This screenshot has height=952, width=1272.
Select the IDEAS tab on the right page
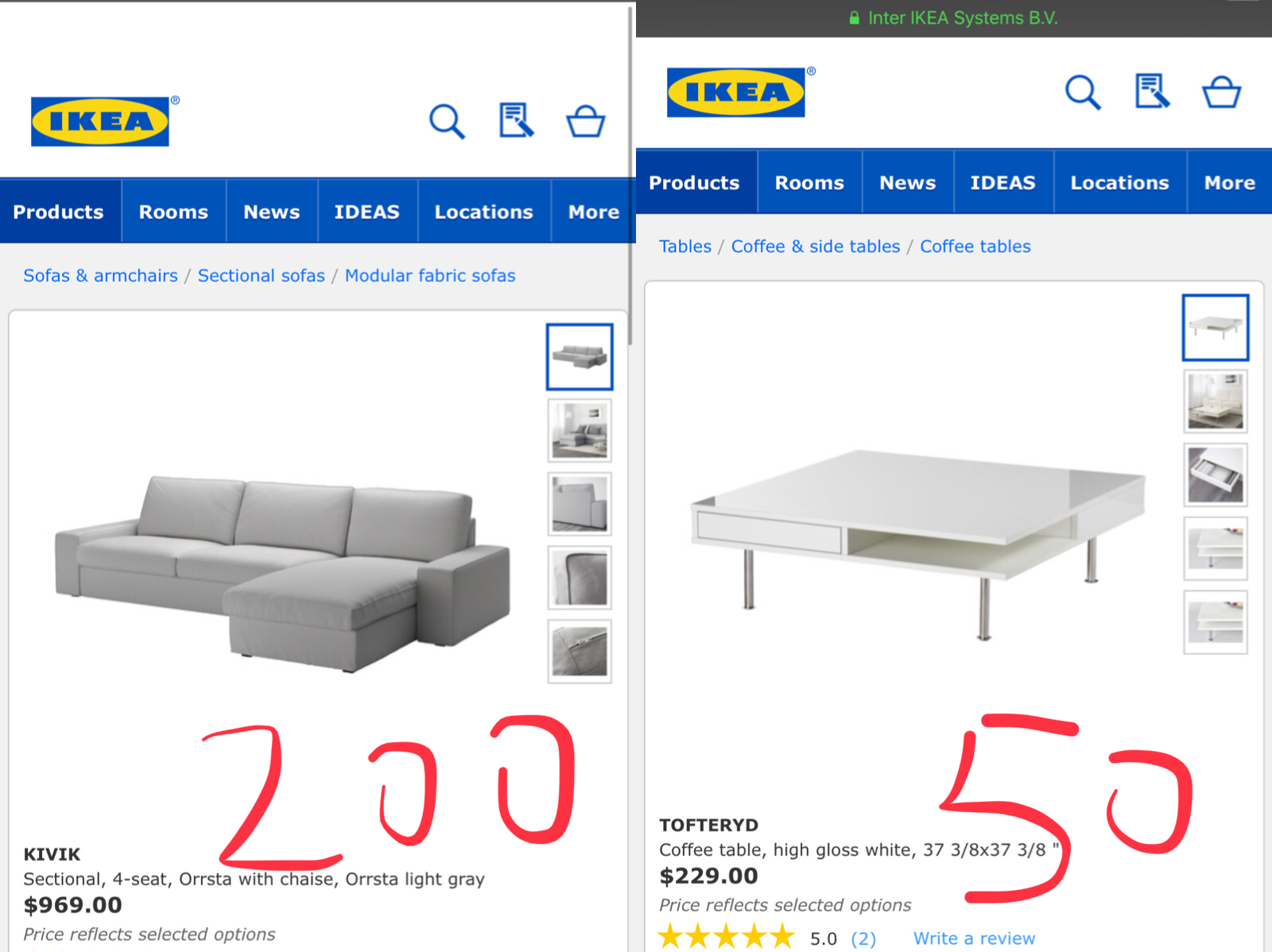tap(1003, 183)
